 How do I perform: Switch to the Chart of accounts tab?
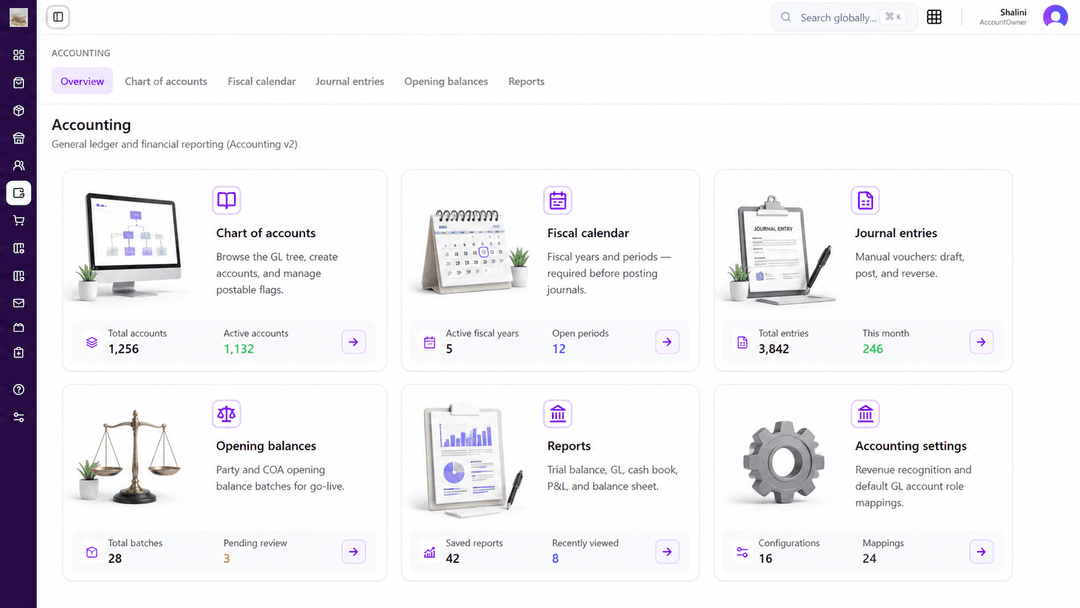click(166, 81)
